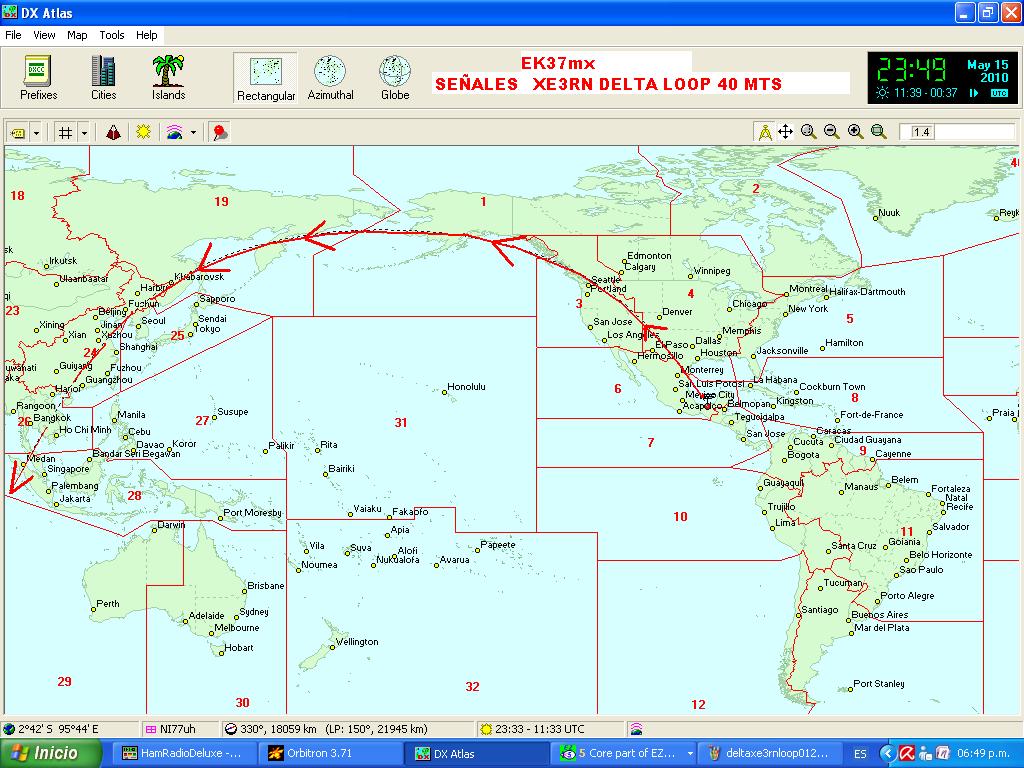The height and width of the screenshot is (768, 1024).
Task: Show the ionospheric map rainbow icon
Action: pos(174,133)
